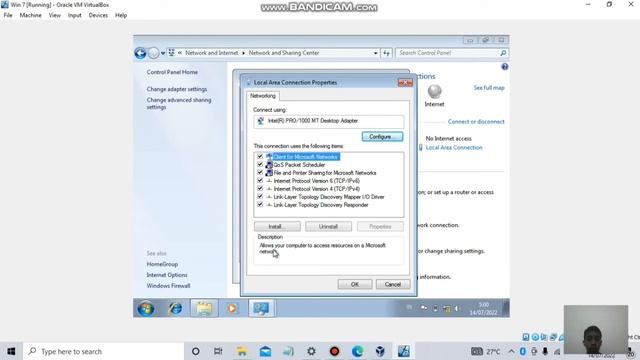Open recent pages dropdown arrow
The width and height of the screenshot is (640, 360).
coord(163,53)
